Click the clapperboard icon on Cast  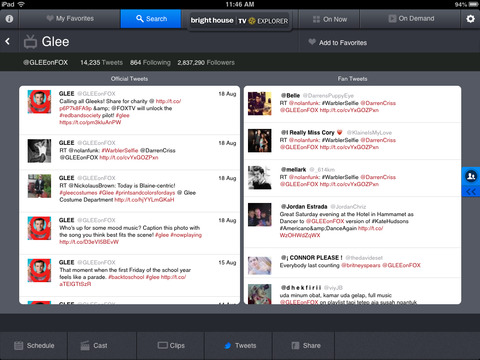point(85,345)
